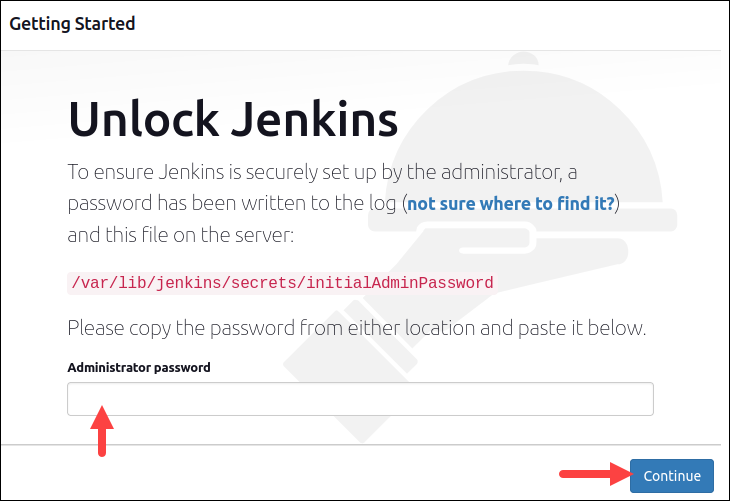Image resolution: width=730 pixels, height=501 pixels.
Task: Click "password has been written to the log" text
Action: pos(233,203)
